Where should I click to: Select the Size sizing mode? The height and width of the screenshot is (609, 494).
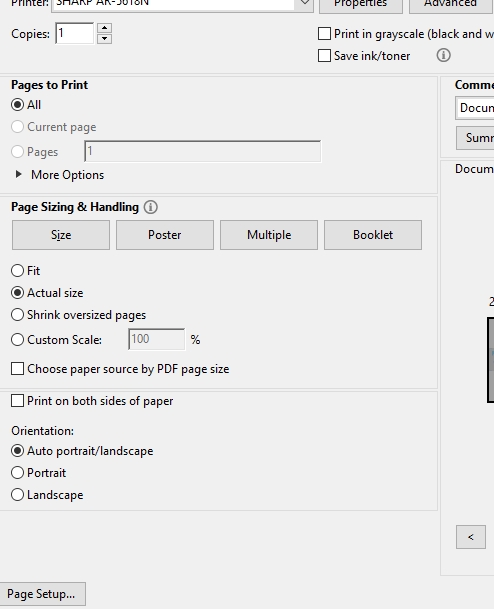(x=61, y=235)
